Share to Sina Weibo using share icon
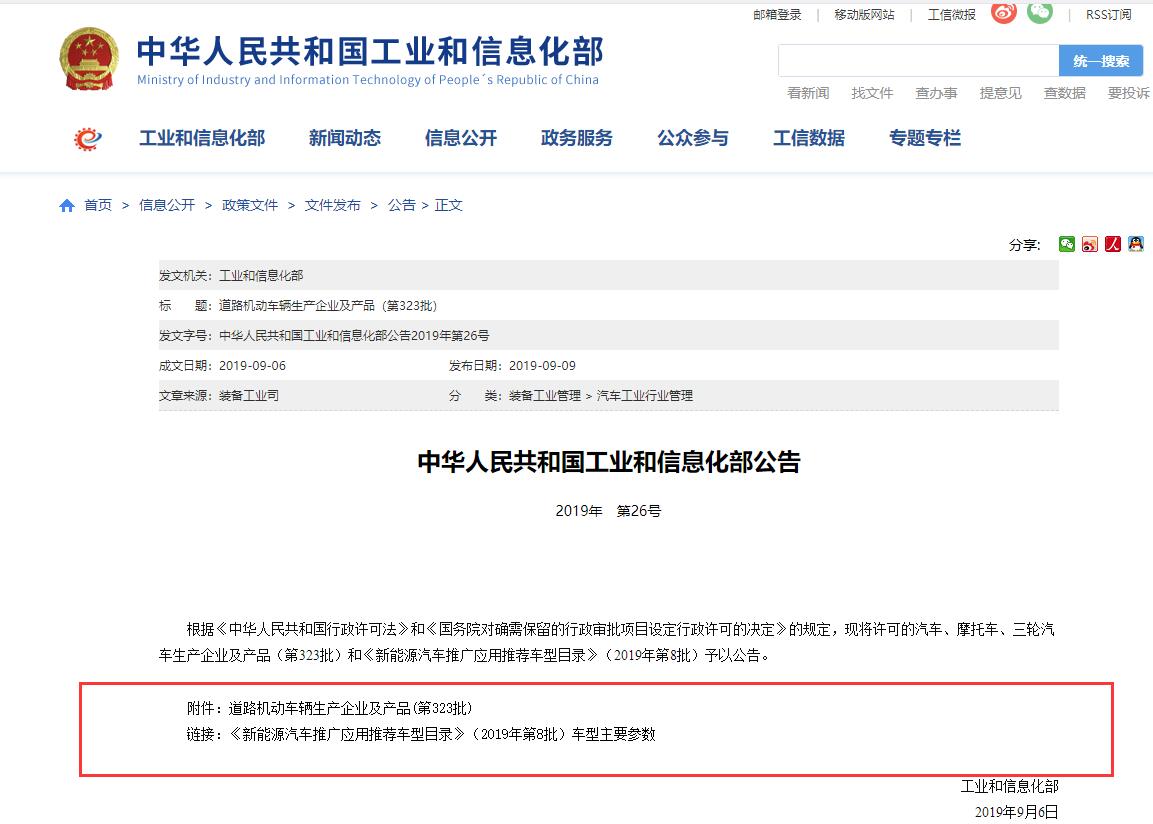This screenshot has height=824, width=1153. click(x=1090, y=244)
